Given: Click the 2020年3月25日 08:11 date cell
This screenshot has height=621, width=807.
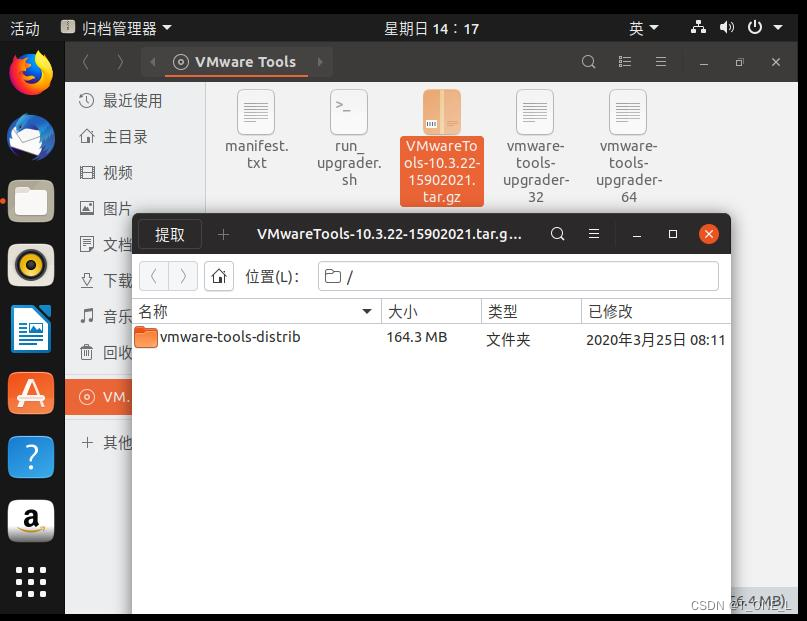Looking at the screenshot, I should (x=655, y=340).
